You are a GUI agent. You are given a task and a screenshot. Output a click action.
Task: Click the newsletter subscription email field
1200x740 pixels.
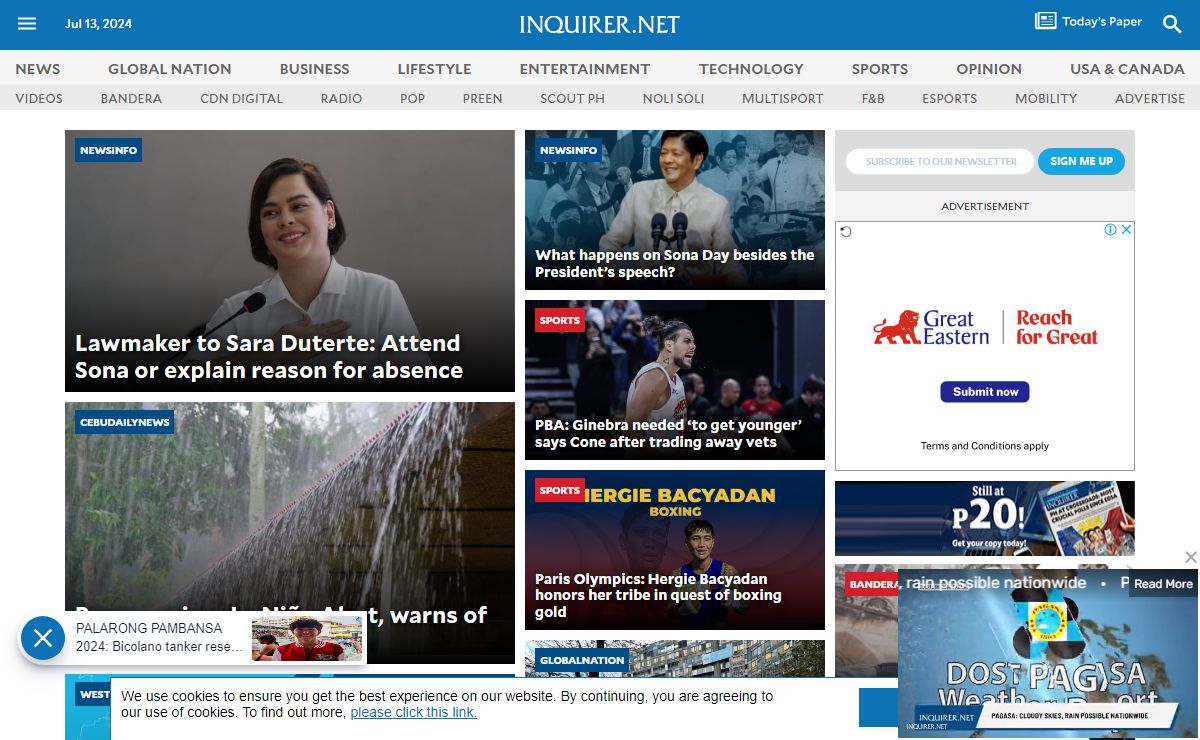tap(940, 161)
